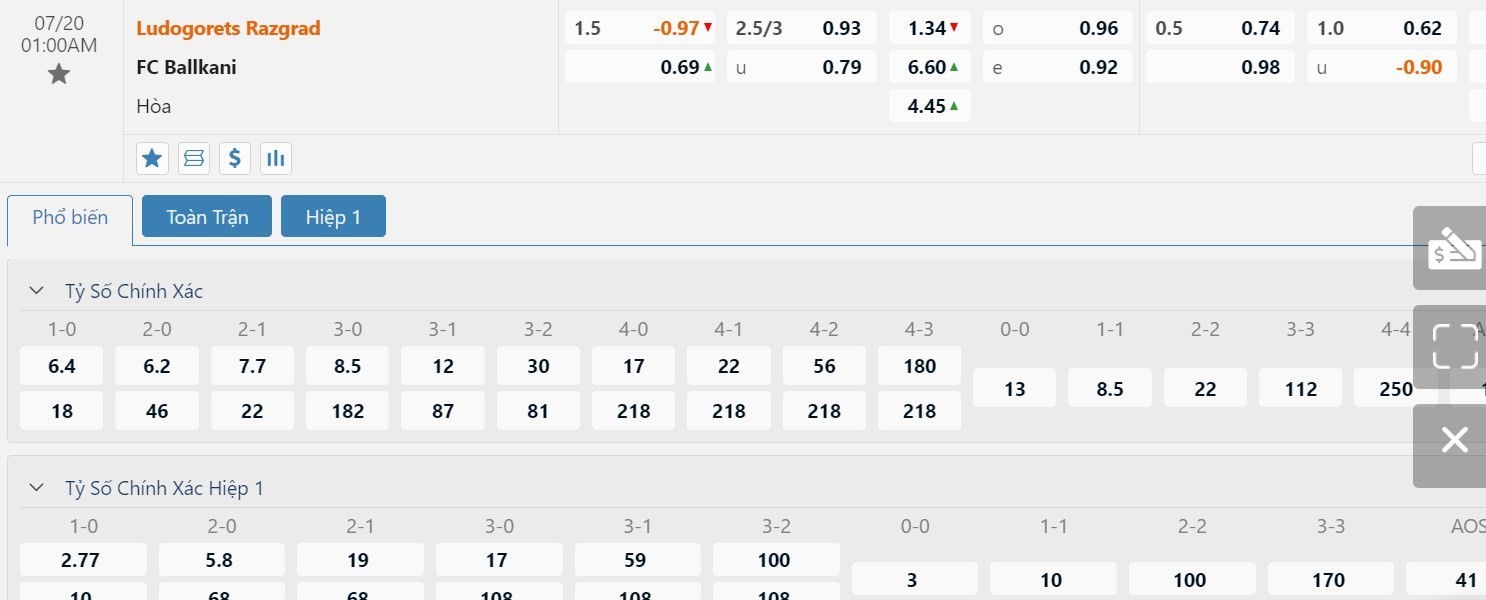Click the X icon on floating panel
Viewport: 1486px width, 600px height.
[1454, 440]
